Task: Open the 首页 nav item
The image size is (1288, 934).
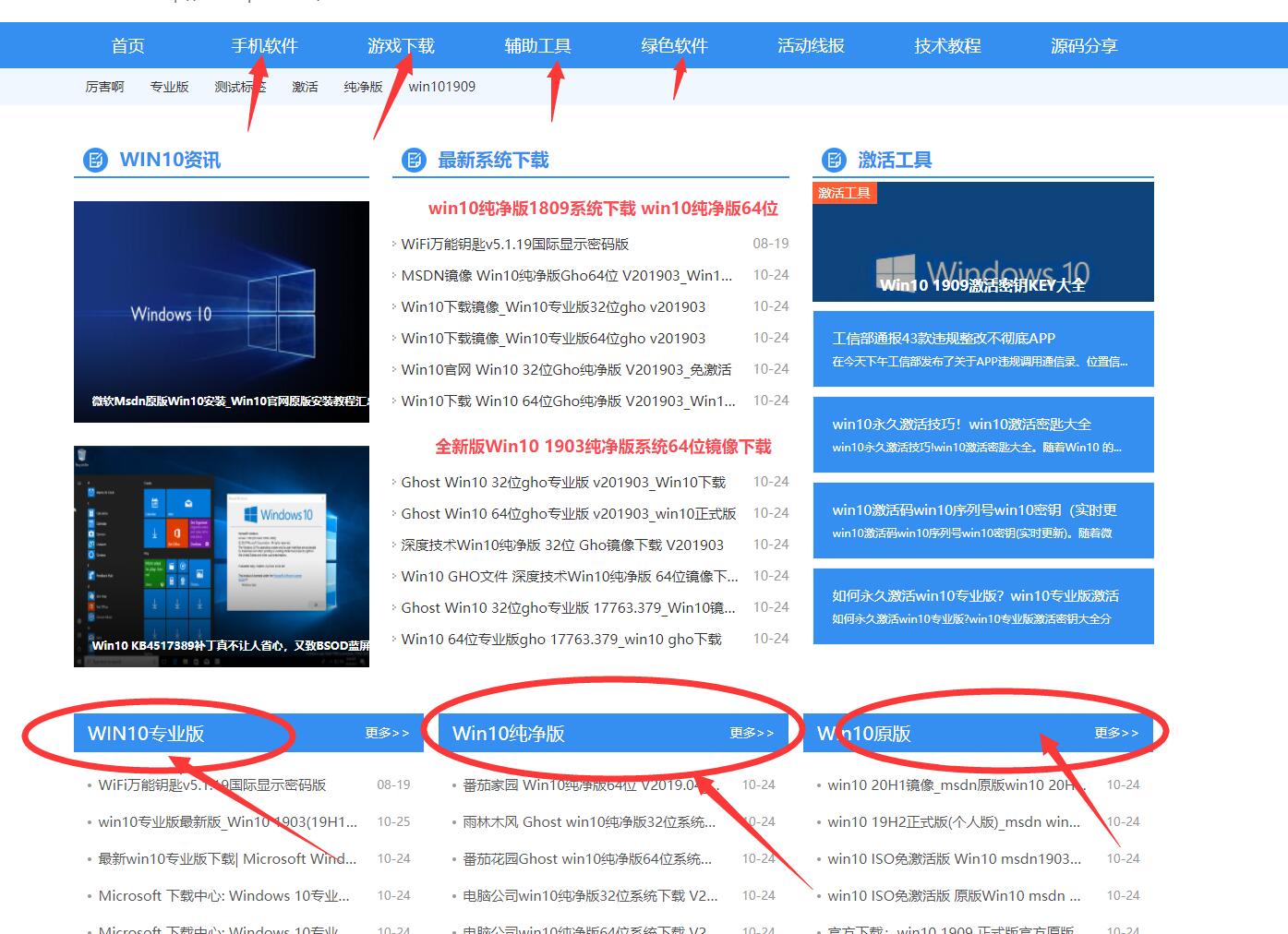Action: (127, 45)
